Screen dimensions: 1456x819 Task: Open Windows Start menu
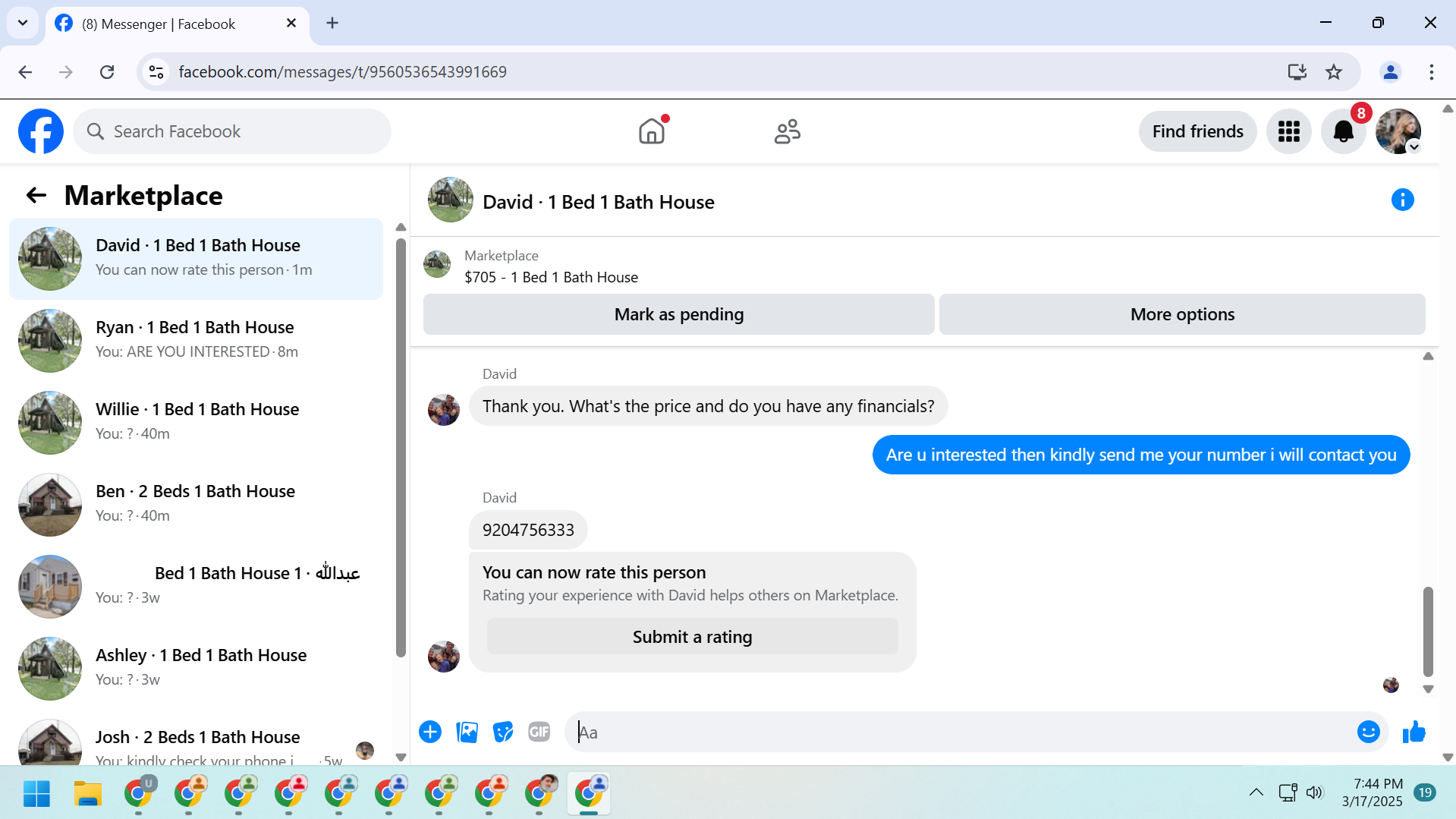coord(36,794)
